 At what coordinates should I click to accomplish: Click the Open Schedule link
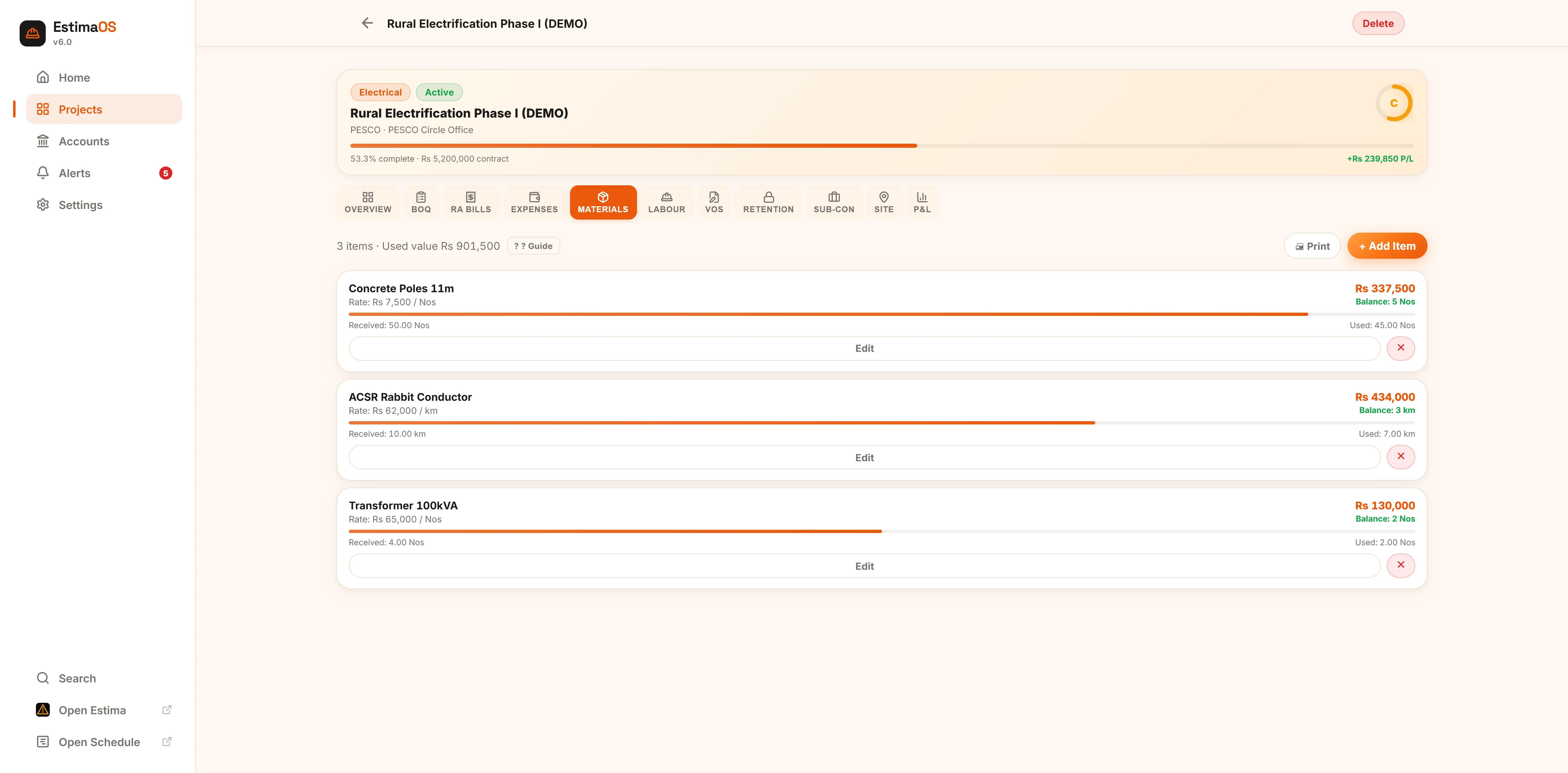point(103,741)
